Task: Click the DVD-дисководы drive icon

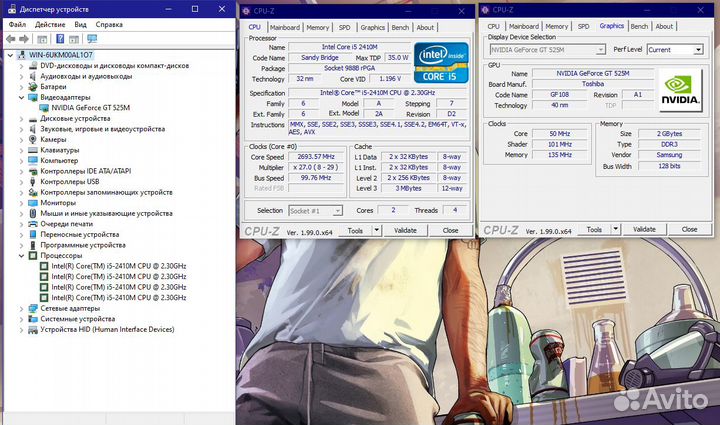Action: [x=33, y=66]
